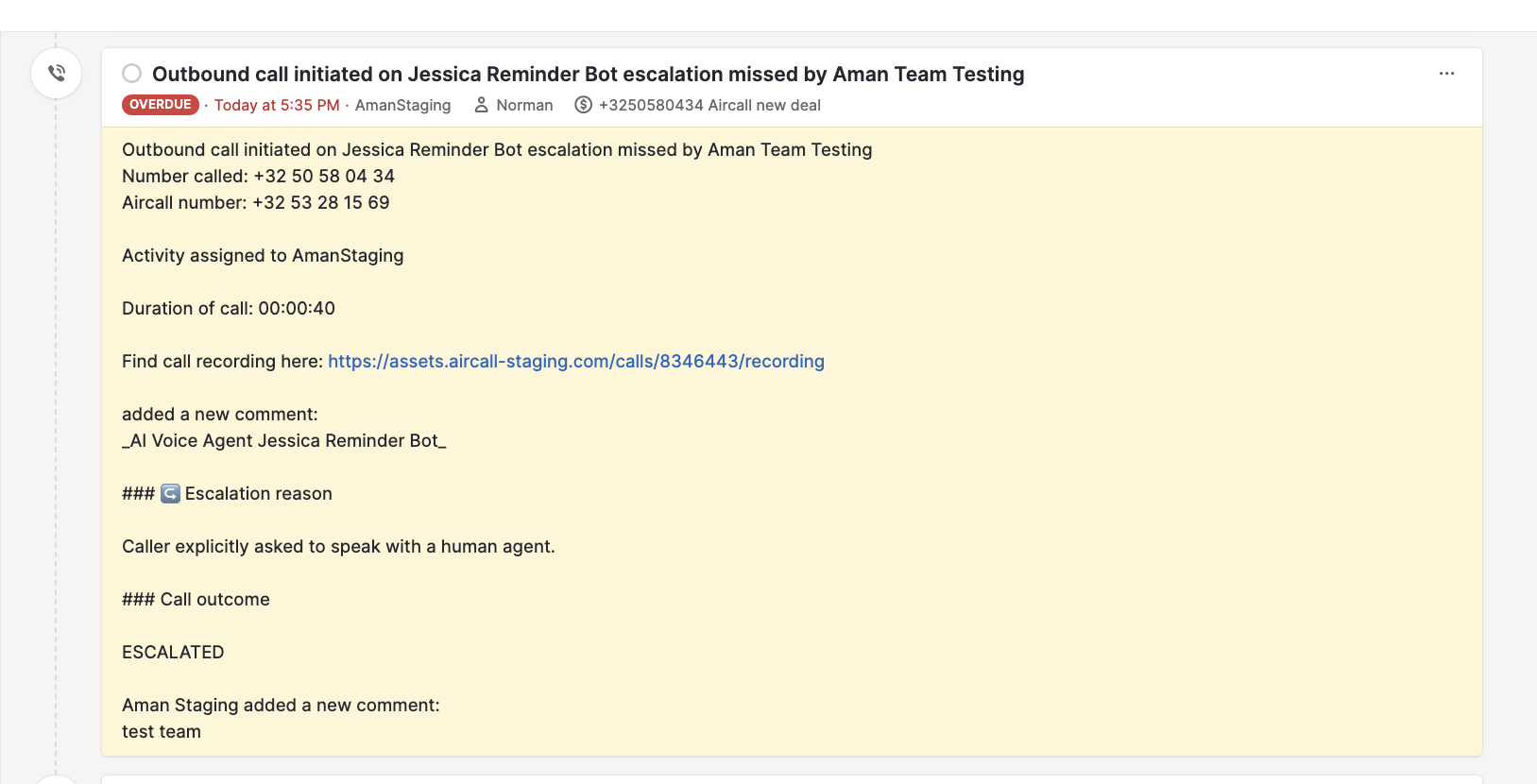The width and height of the screenshot is (1537, 784).
Task: Click the Today at 5:35 PM due date
Action: (x=277, y=105)
